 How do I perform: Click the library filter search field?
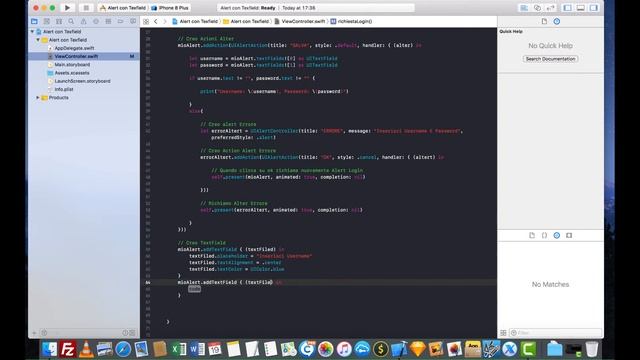[556, 333]
